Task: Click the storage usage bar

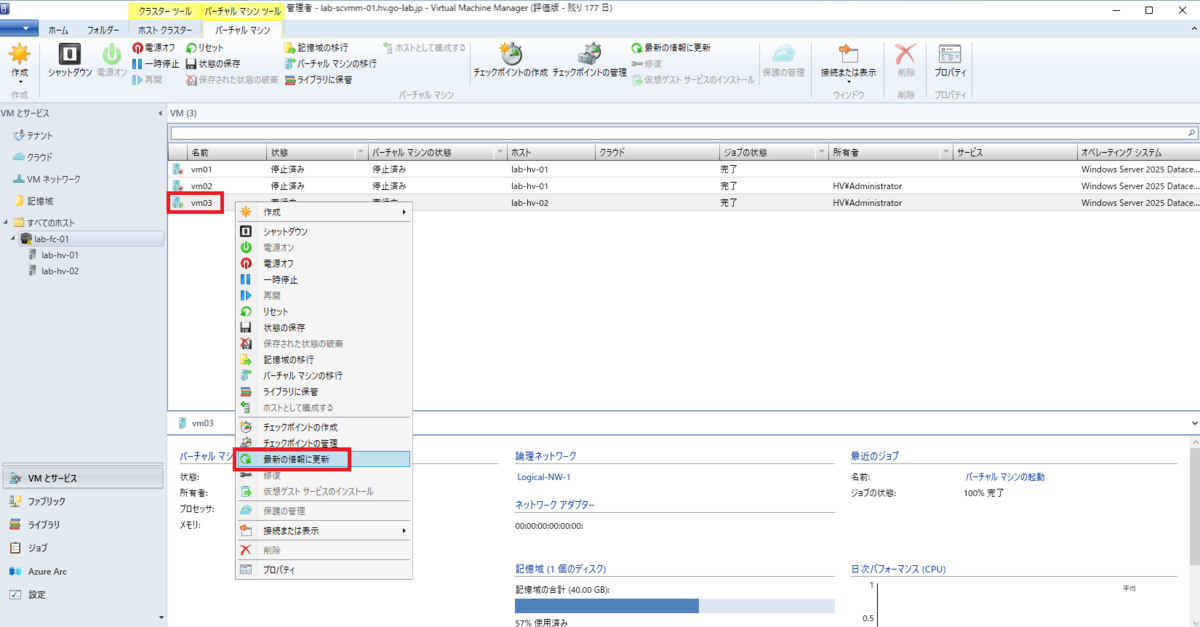Action: [674, 606]
